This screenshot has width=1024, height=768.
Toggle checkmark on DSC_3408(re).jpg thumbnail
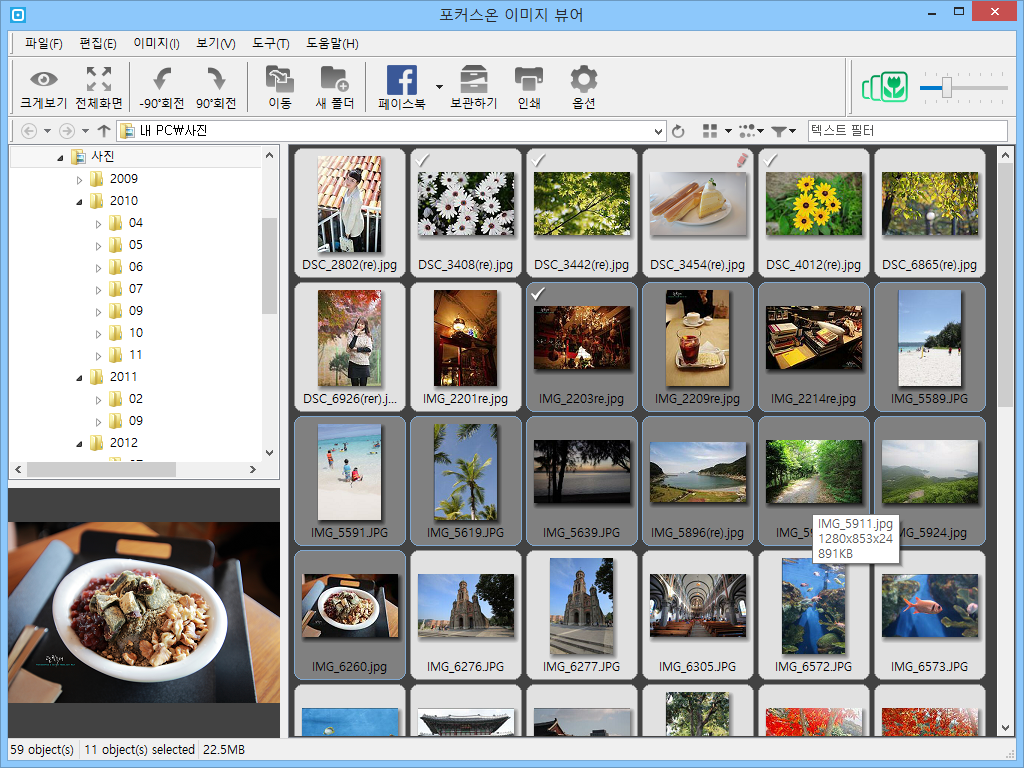point(423,160)
